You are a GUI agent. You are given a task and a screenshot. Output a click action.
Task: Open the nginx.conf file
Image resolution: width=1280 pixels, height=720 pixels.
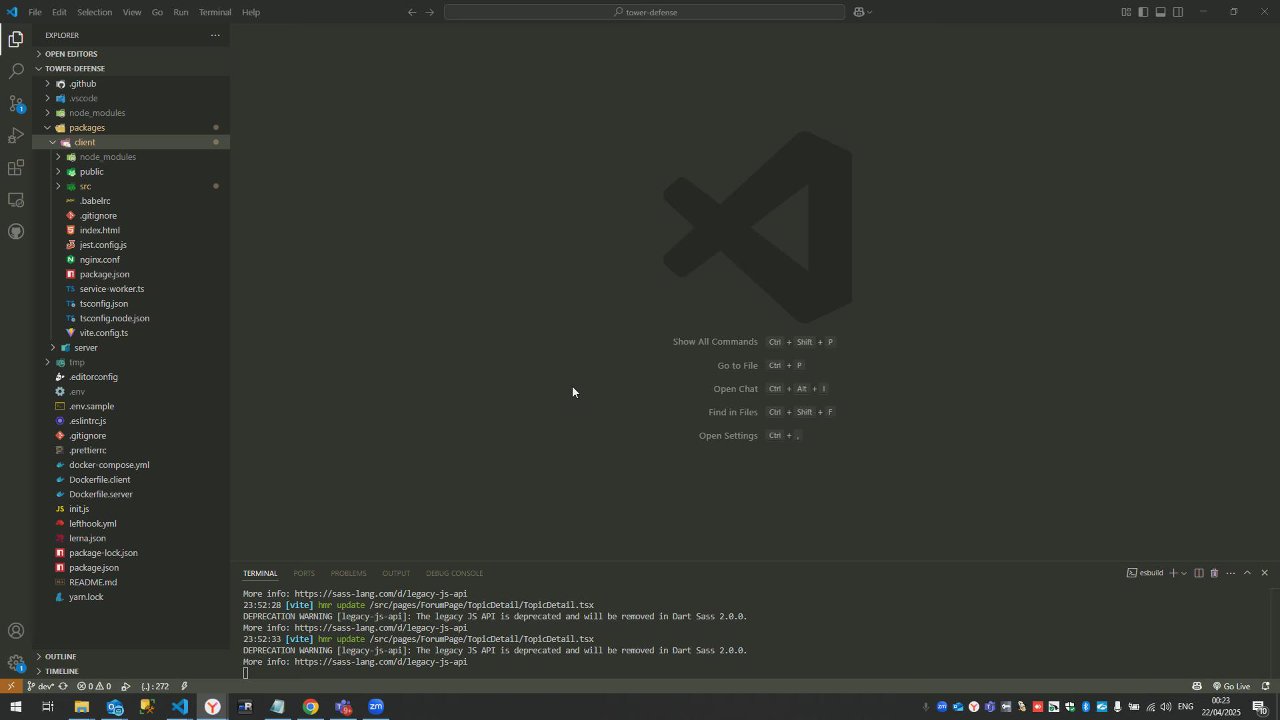pos(131,260)
